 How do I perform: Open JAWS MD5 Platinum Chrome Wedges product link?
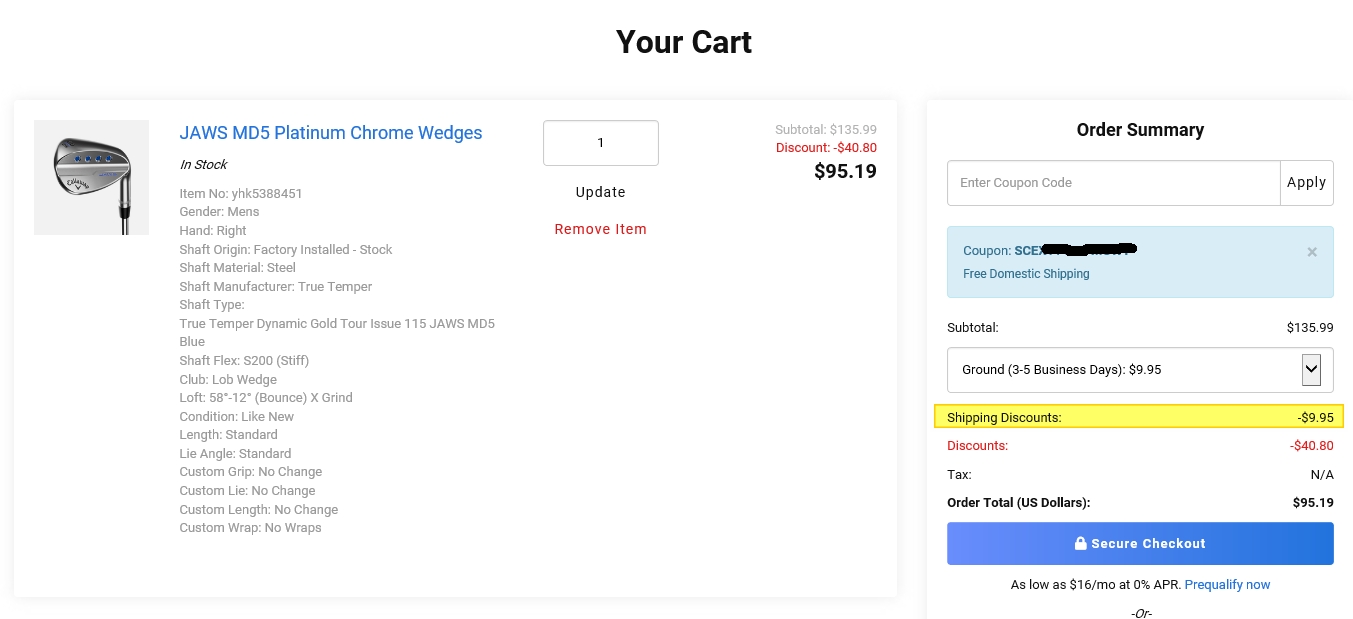click(331, 133)
